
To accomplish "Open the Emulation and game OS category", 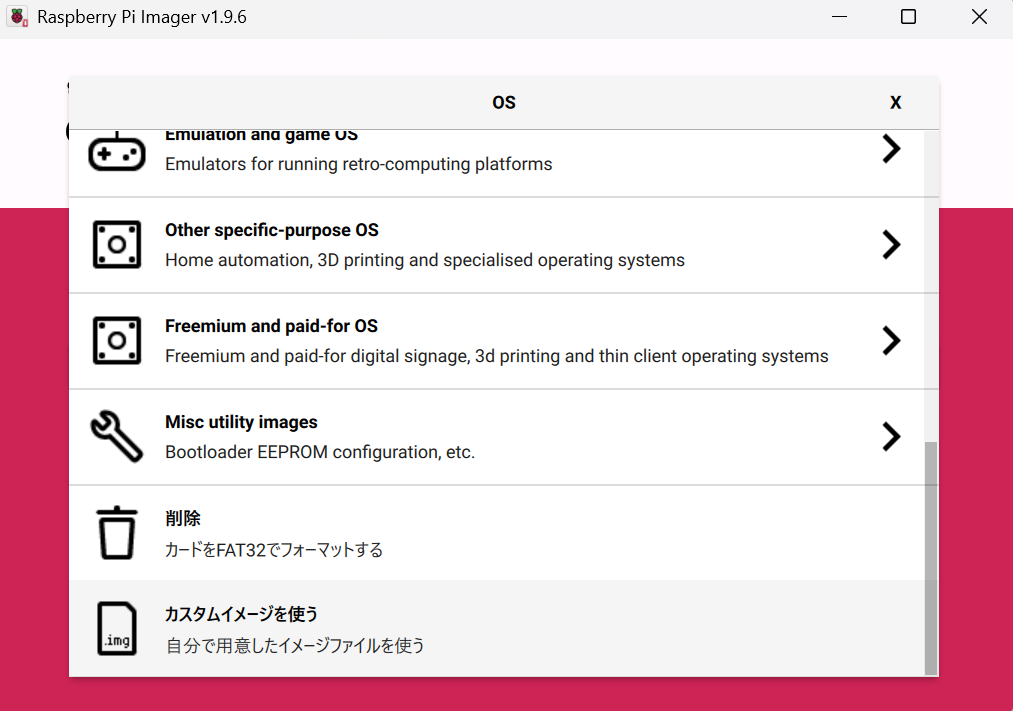I will [496, 163].
